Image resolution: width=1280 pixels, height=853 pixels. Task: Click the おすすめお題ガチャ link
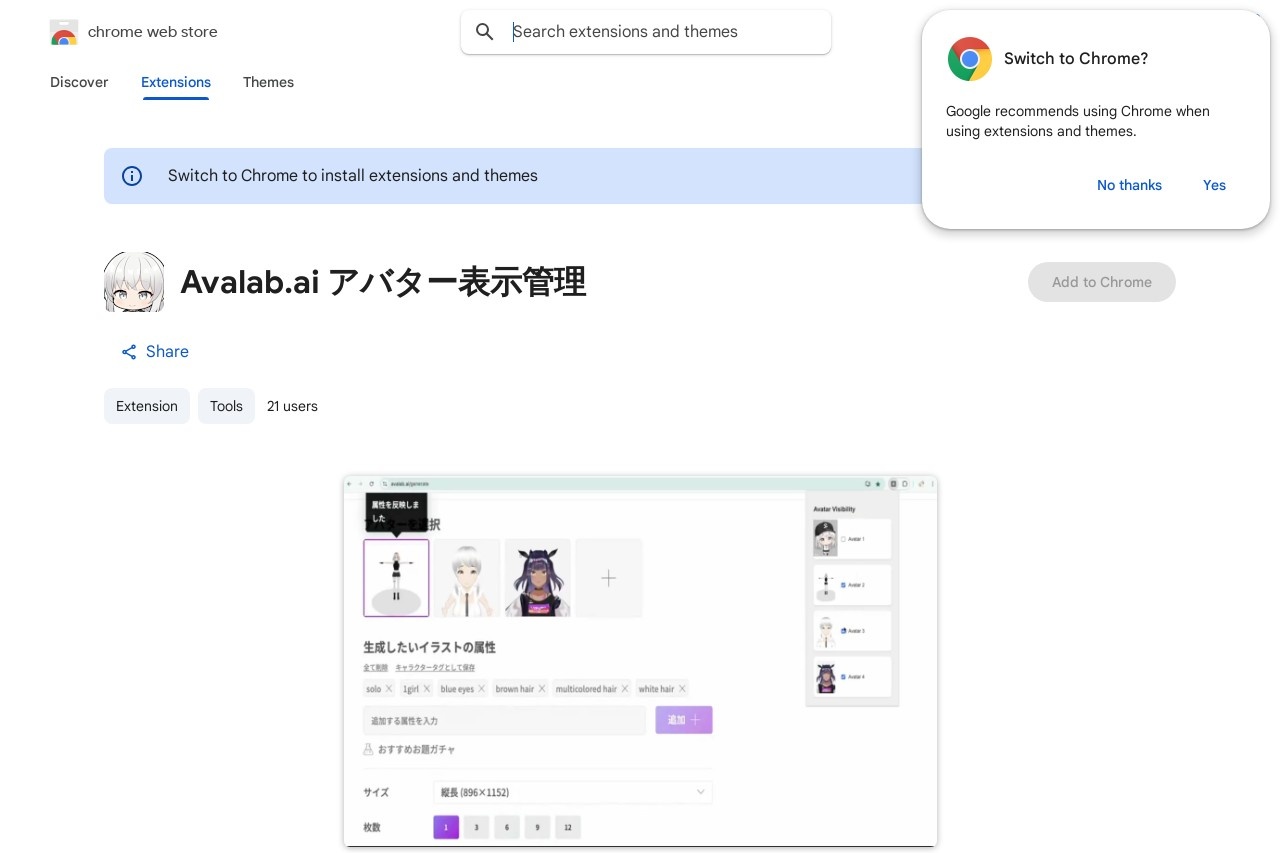[x=410, y=749]
